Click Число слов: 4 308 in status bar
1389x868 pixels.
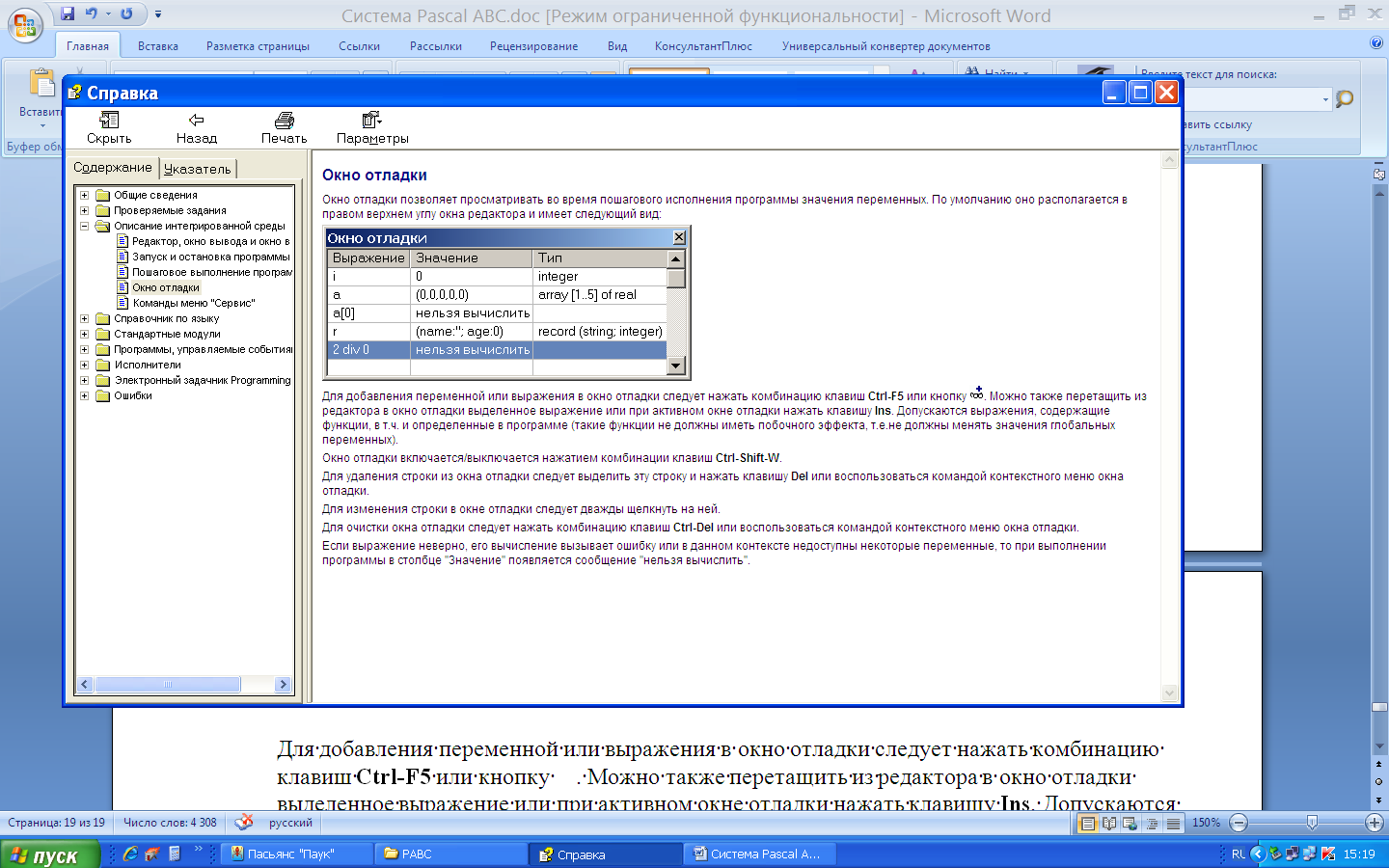(170, 823)
